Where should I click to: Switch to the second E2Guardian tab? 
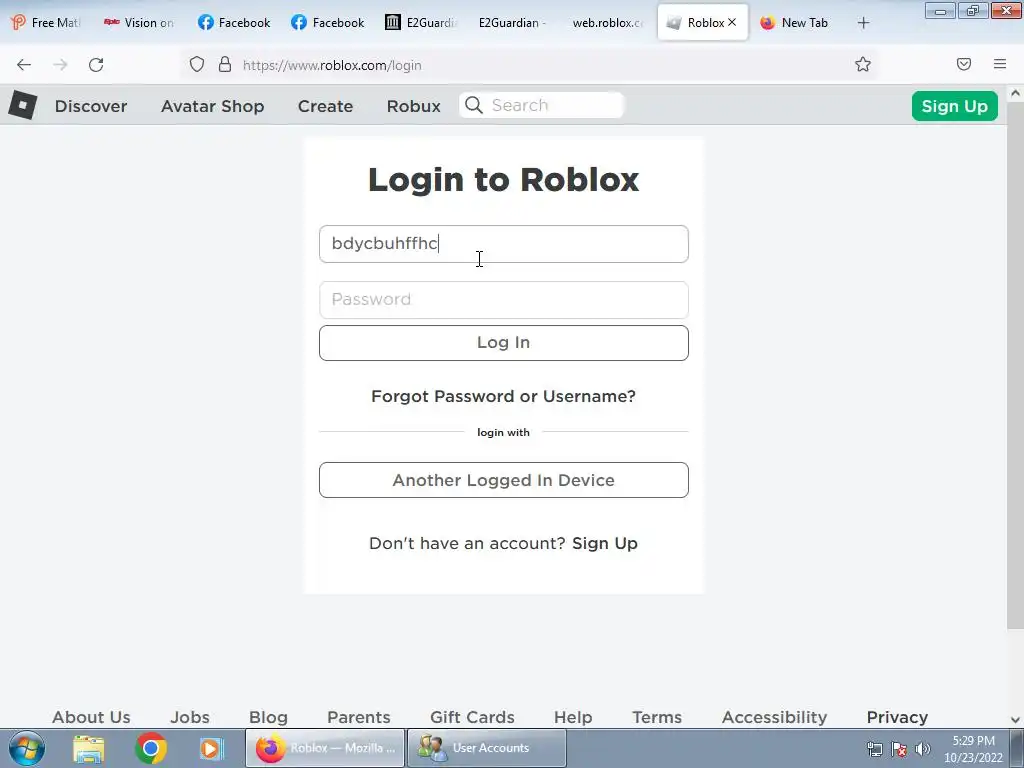(x=515, y=23)
